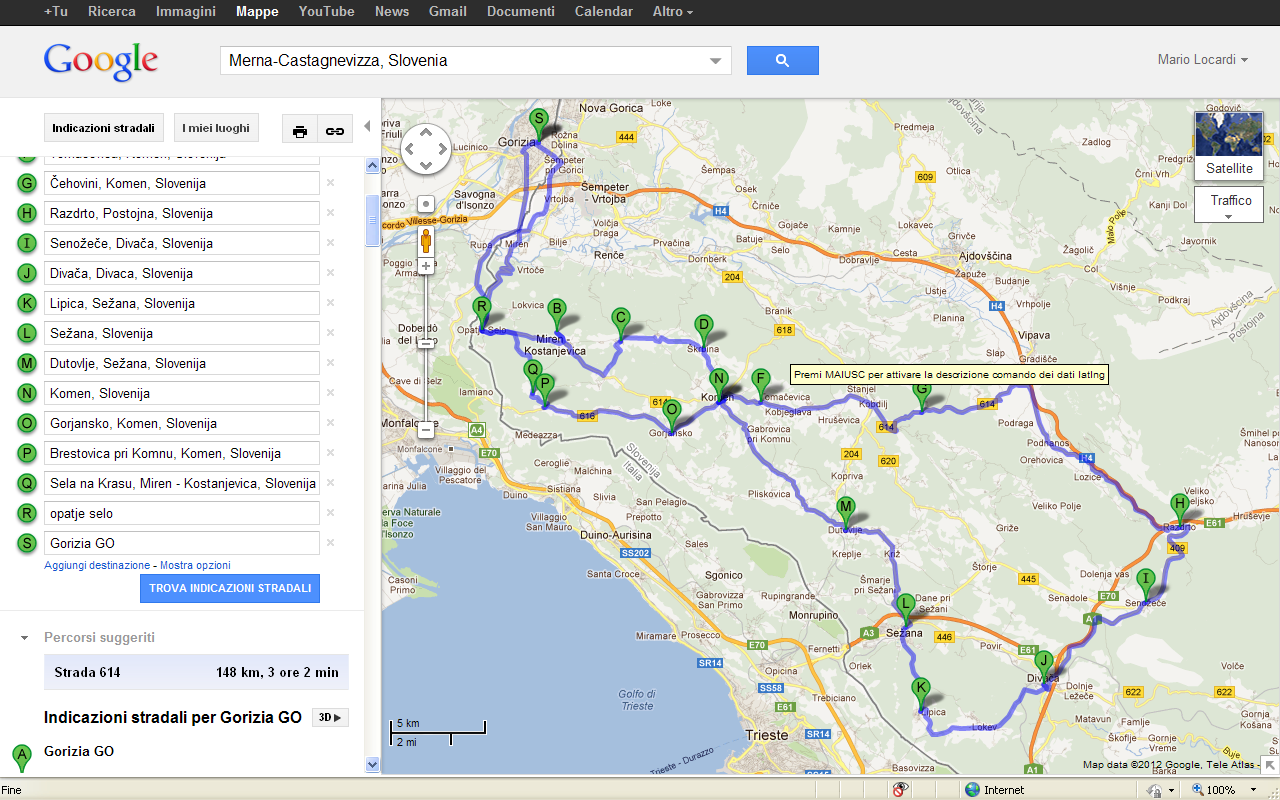Collapse the Percorsi suggeriti section
This screenshot has width=1280, height=800.
[x=24, y=637]
